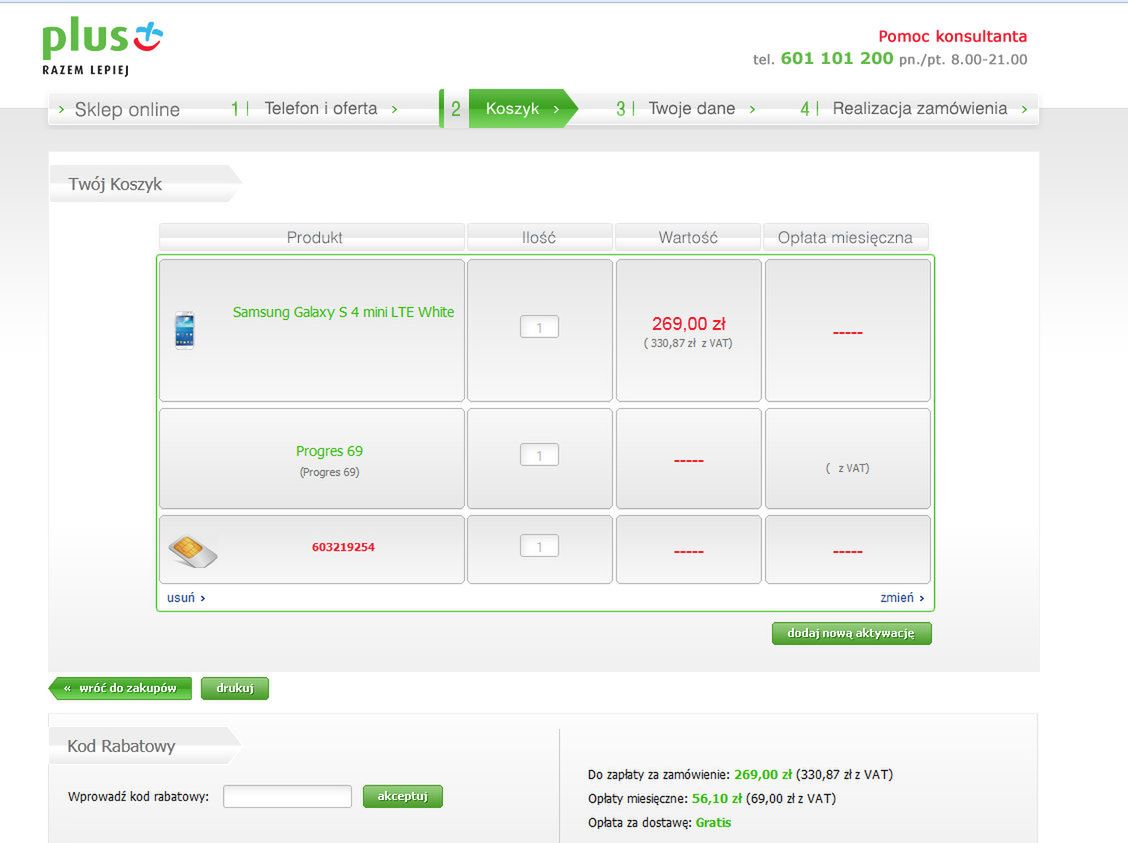This screenshot has height=843, width=1128.
Task: Click the dodaj nową aktywację button
Action: pyautogui.click(x=852, y=633)
